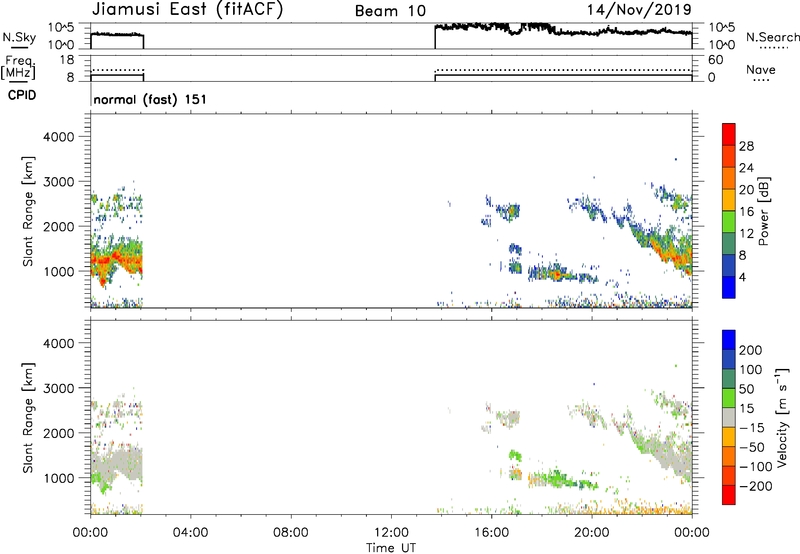The height and width of the screenshot is (554, 800).
Task: Pick the blue top segment of Velocity colorbar
Action: [729, 340]
